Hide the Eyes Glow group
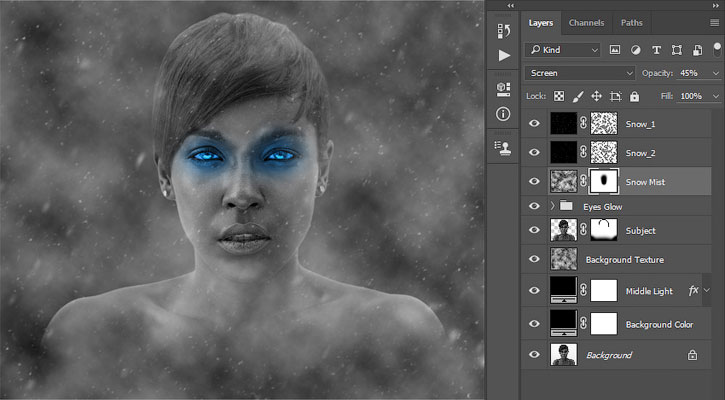Image resolution: width=725 pixels, height=400 pixels. coord(534,206)
